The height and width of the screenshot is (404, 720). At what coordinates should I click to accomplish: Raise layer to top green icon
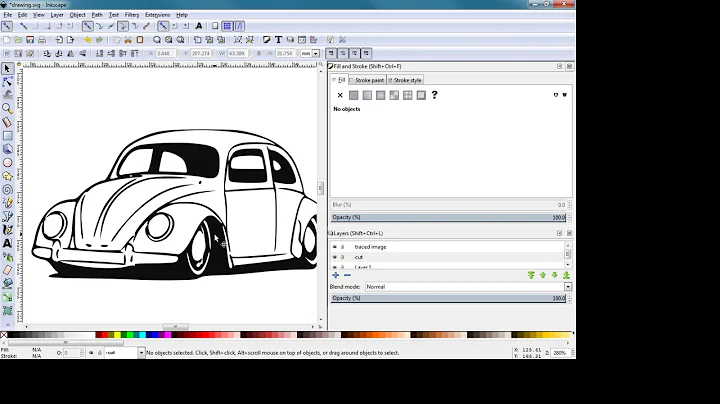531,275
